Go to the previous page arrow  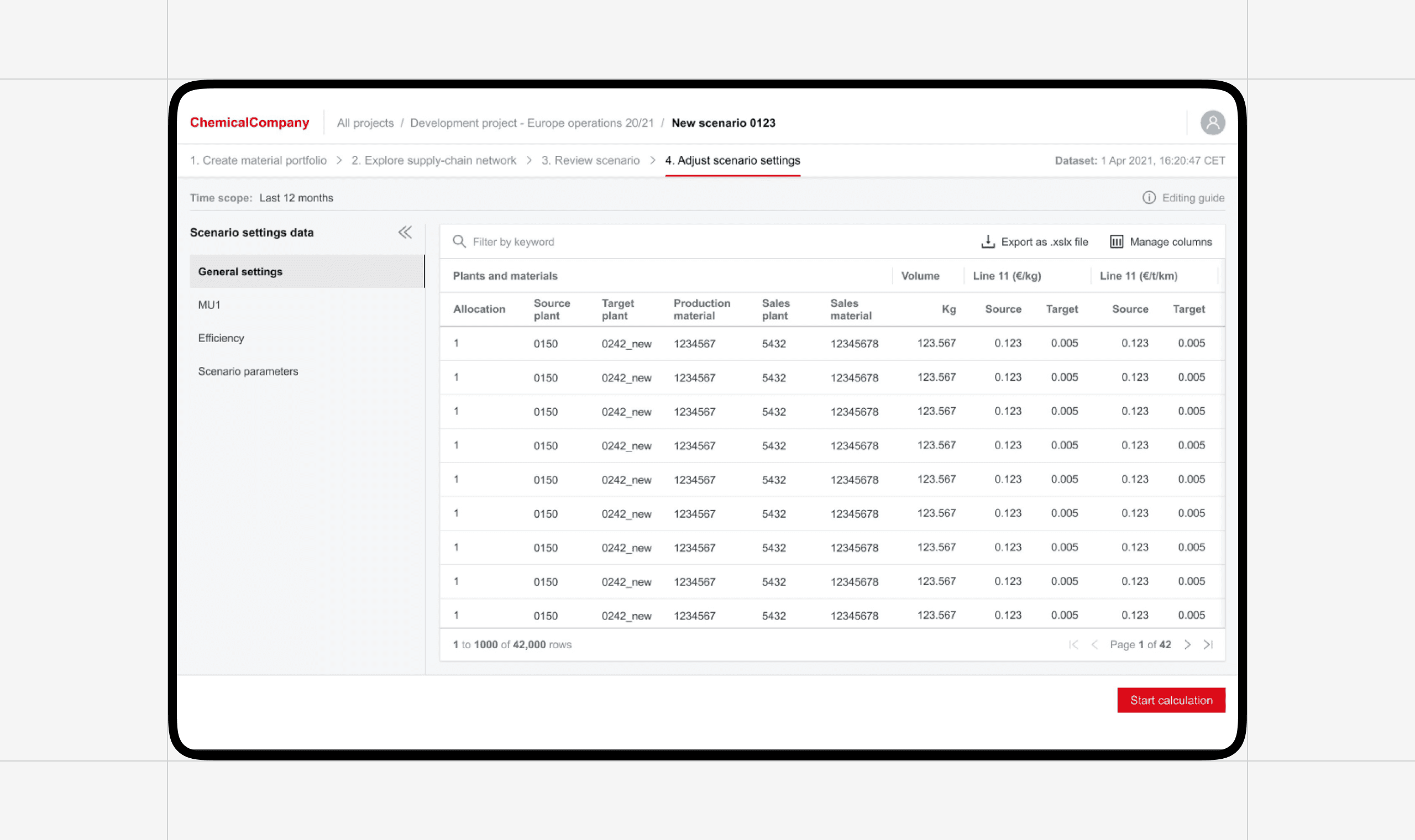pos(1094,645)
